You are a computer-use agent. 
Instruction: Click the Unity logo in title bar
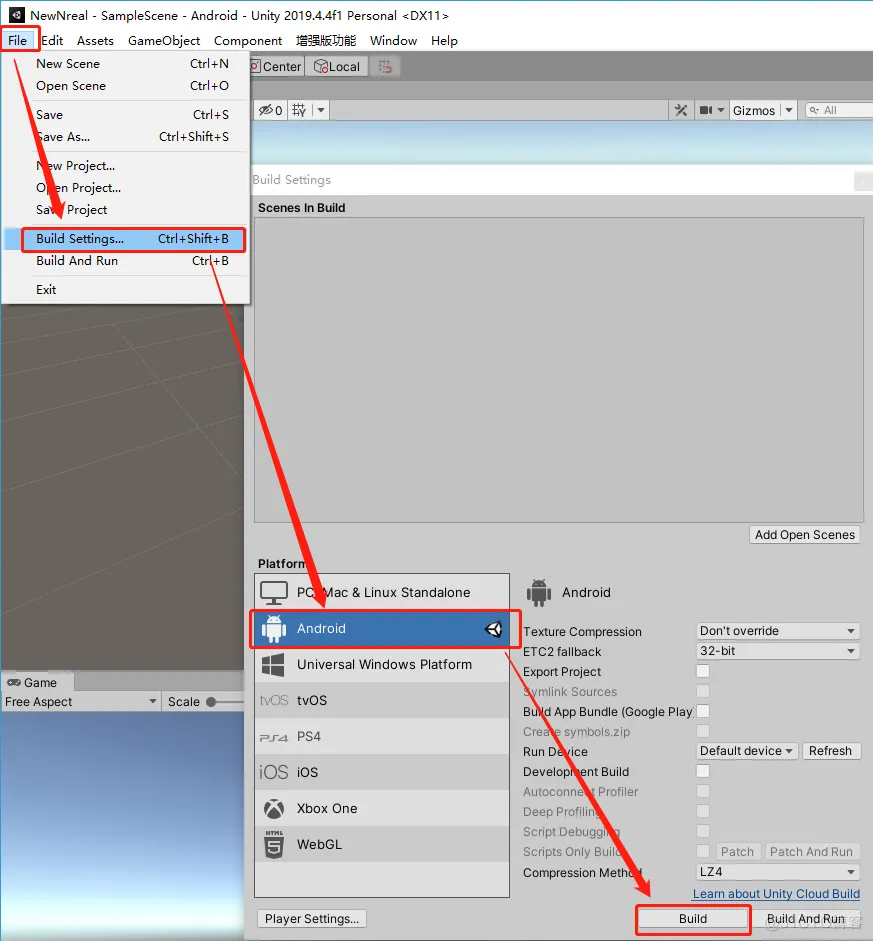click(x=16, y=15)
